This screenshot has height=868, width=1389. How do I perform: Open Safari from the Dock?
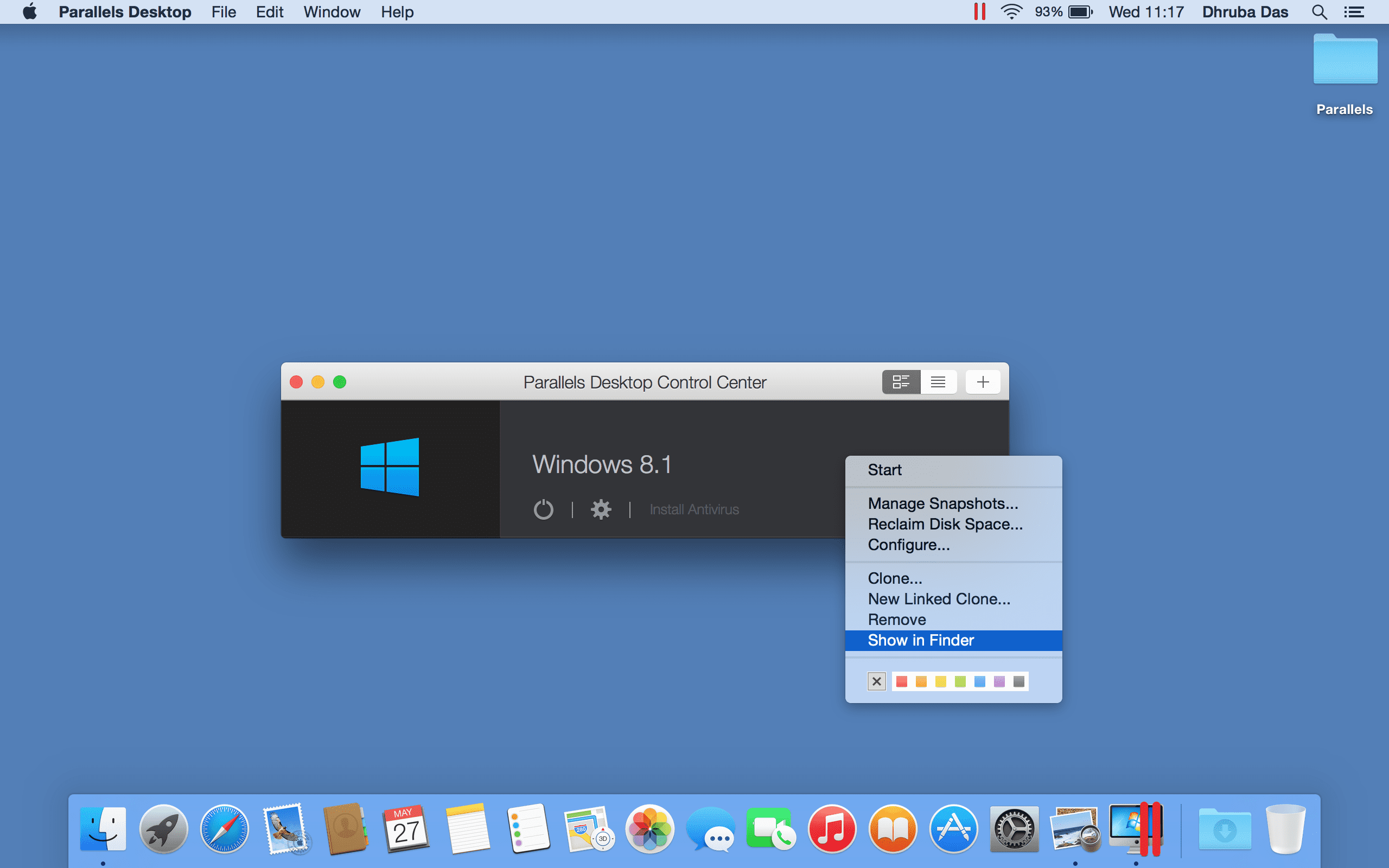pyautogui.click(x=225, y=828)
